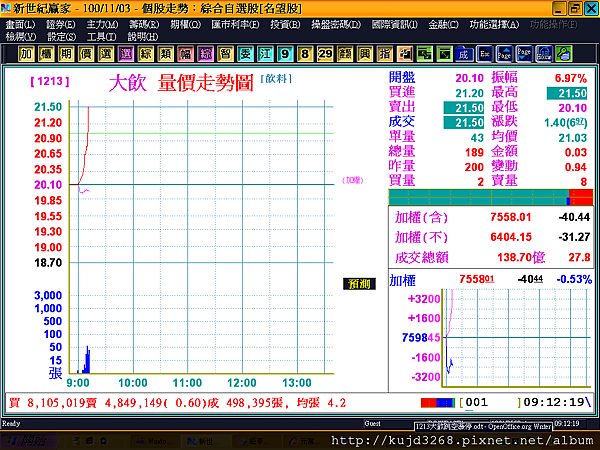
Task: Click the 大飲 量價走勢圖 chart title
Action: [x=181, y=83]
